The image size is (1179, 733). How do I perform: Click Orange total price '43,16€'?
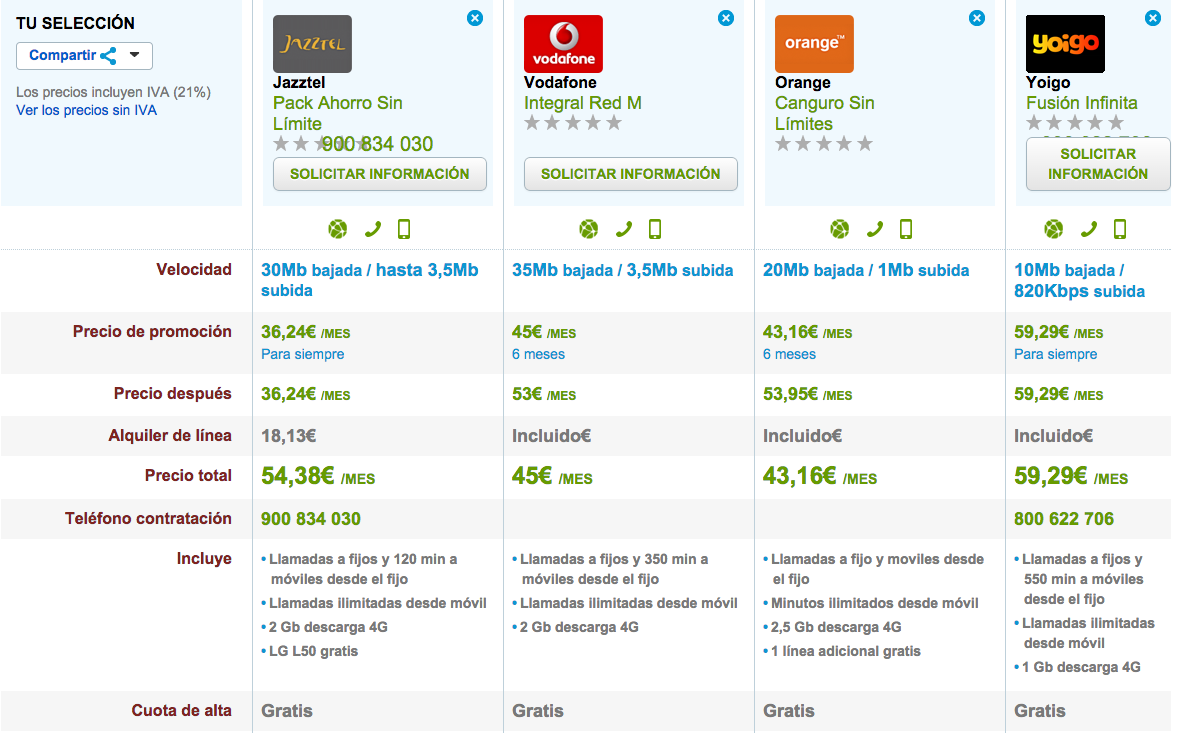coord(799,476)
